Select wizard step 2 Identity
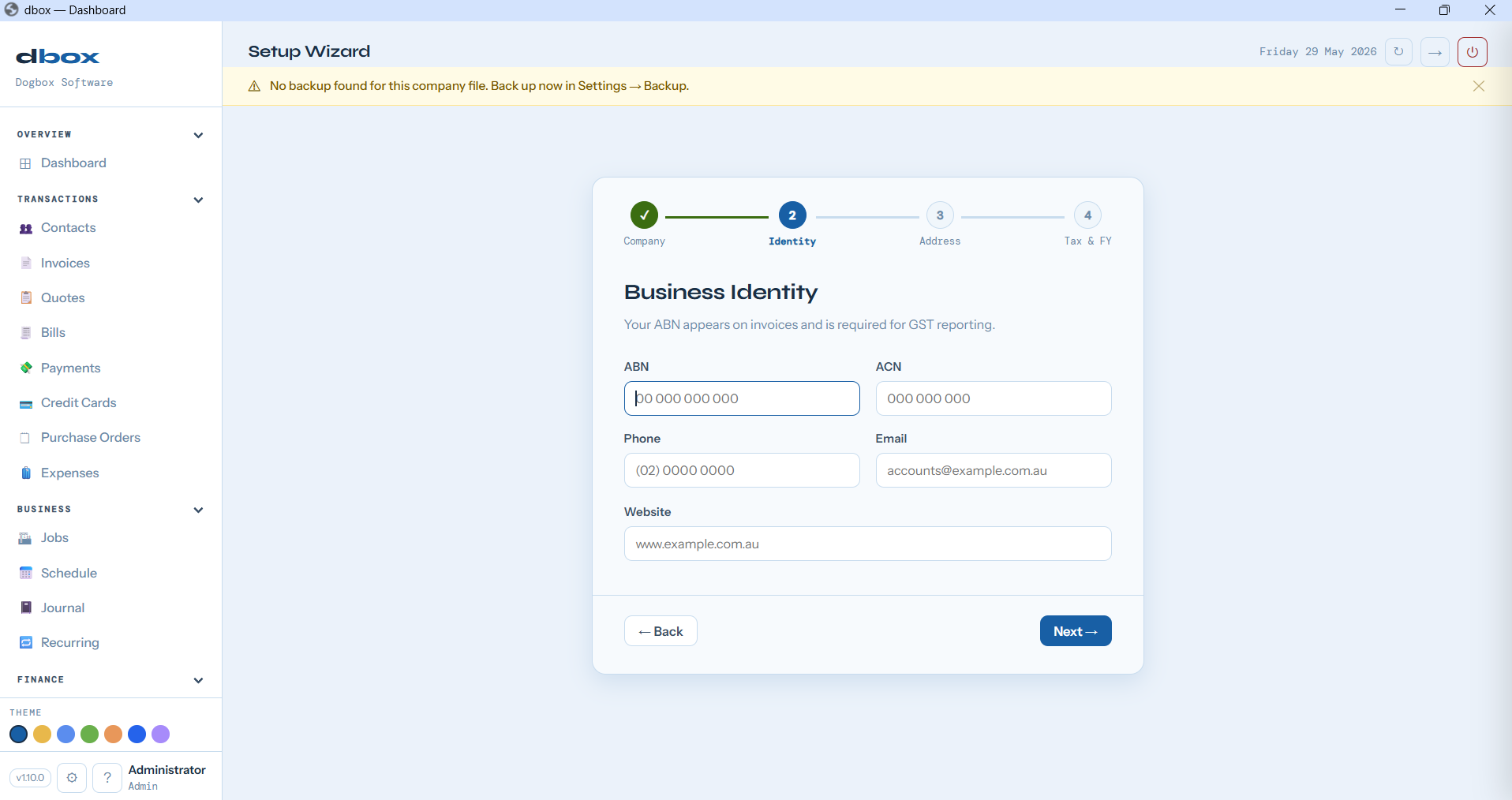 click(792, 215)
